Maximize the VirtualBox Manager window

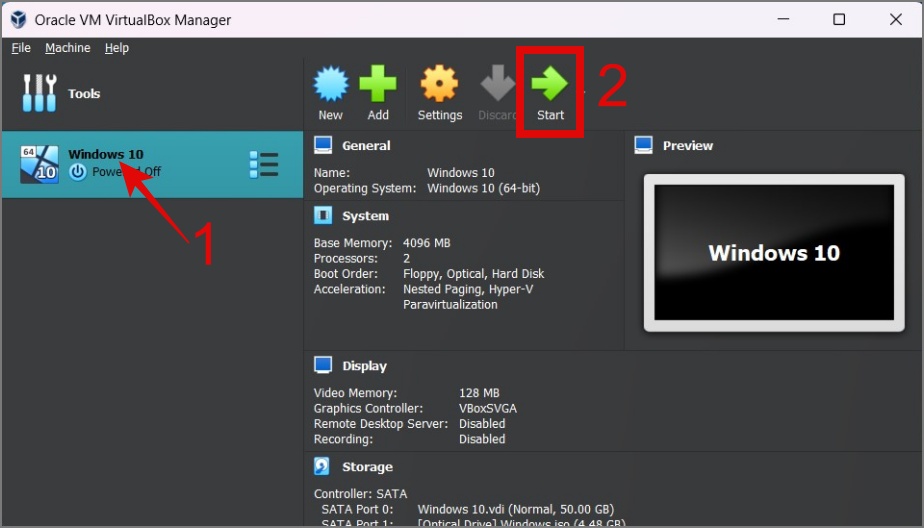pos(839,19)
